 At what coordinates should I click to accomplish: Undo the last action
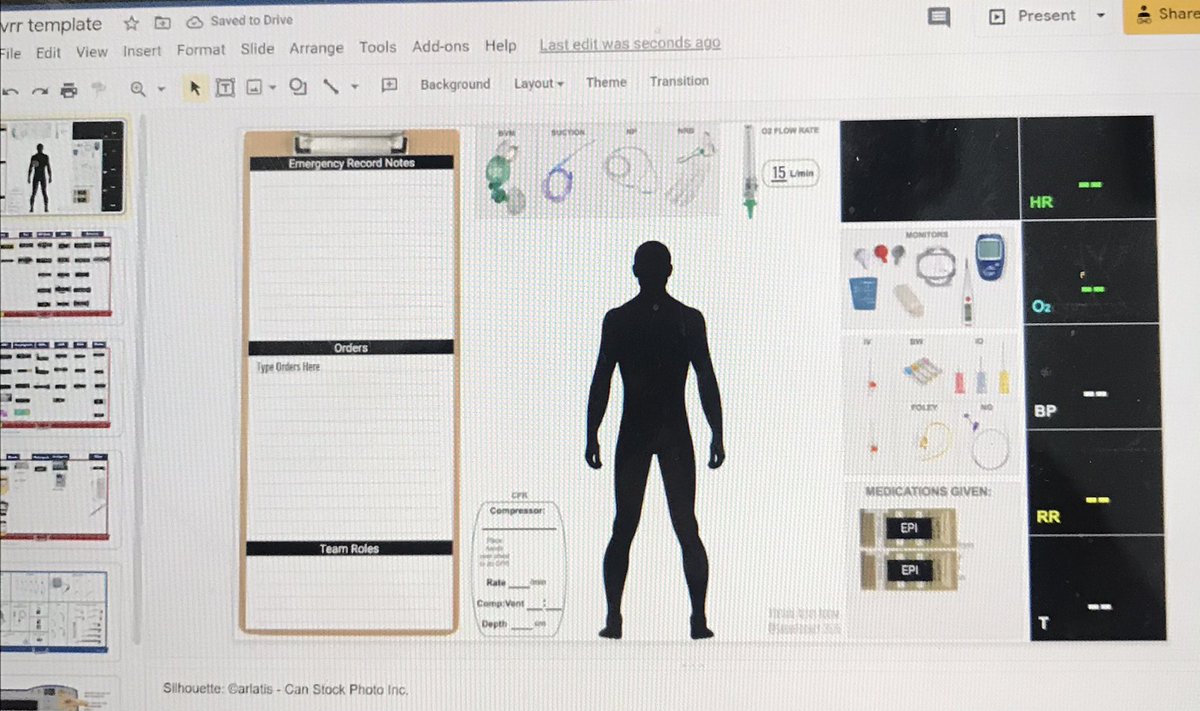click(x=11, y=90)
